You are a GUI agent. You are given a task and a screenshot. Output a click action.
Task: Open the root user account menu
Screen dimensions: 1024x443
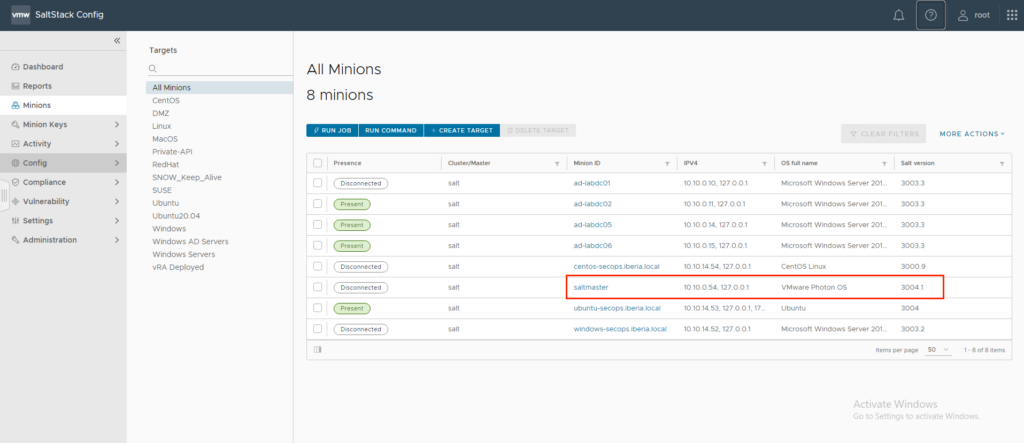point(973,15)
